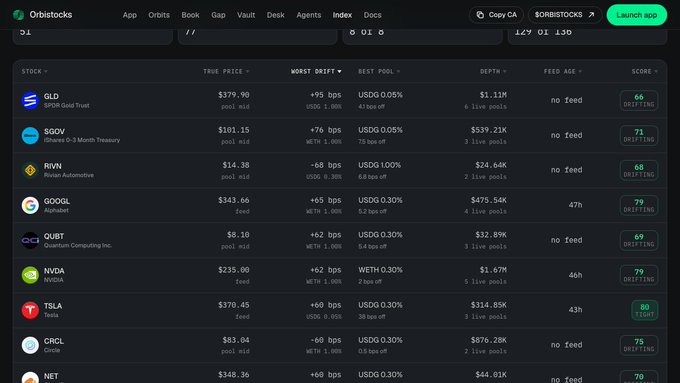The height and width of the screenshot is (383, 680).
Task: Click CRCL depth $876.28K
Action: (489, 340)
